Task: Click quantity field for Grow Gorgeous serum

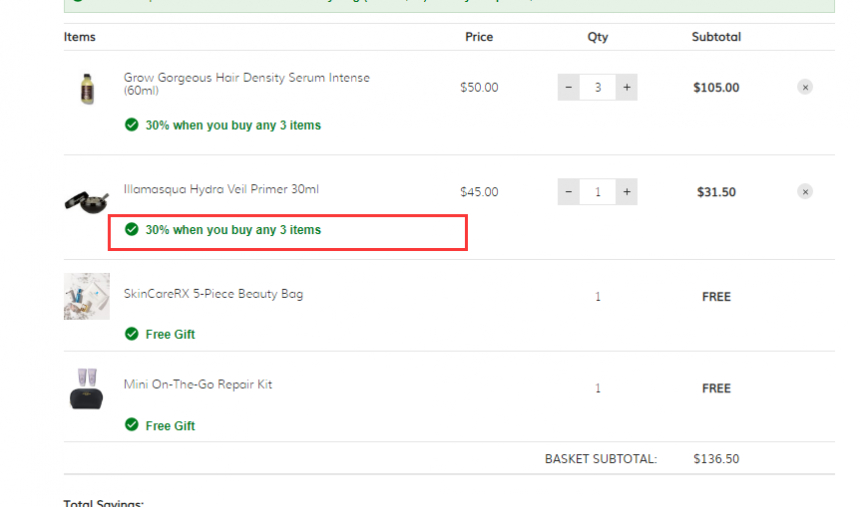Action: pos(597,87)
